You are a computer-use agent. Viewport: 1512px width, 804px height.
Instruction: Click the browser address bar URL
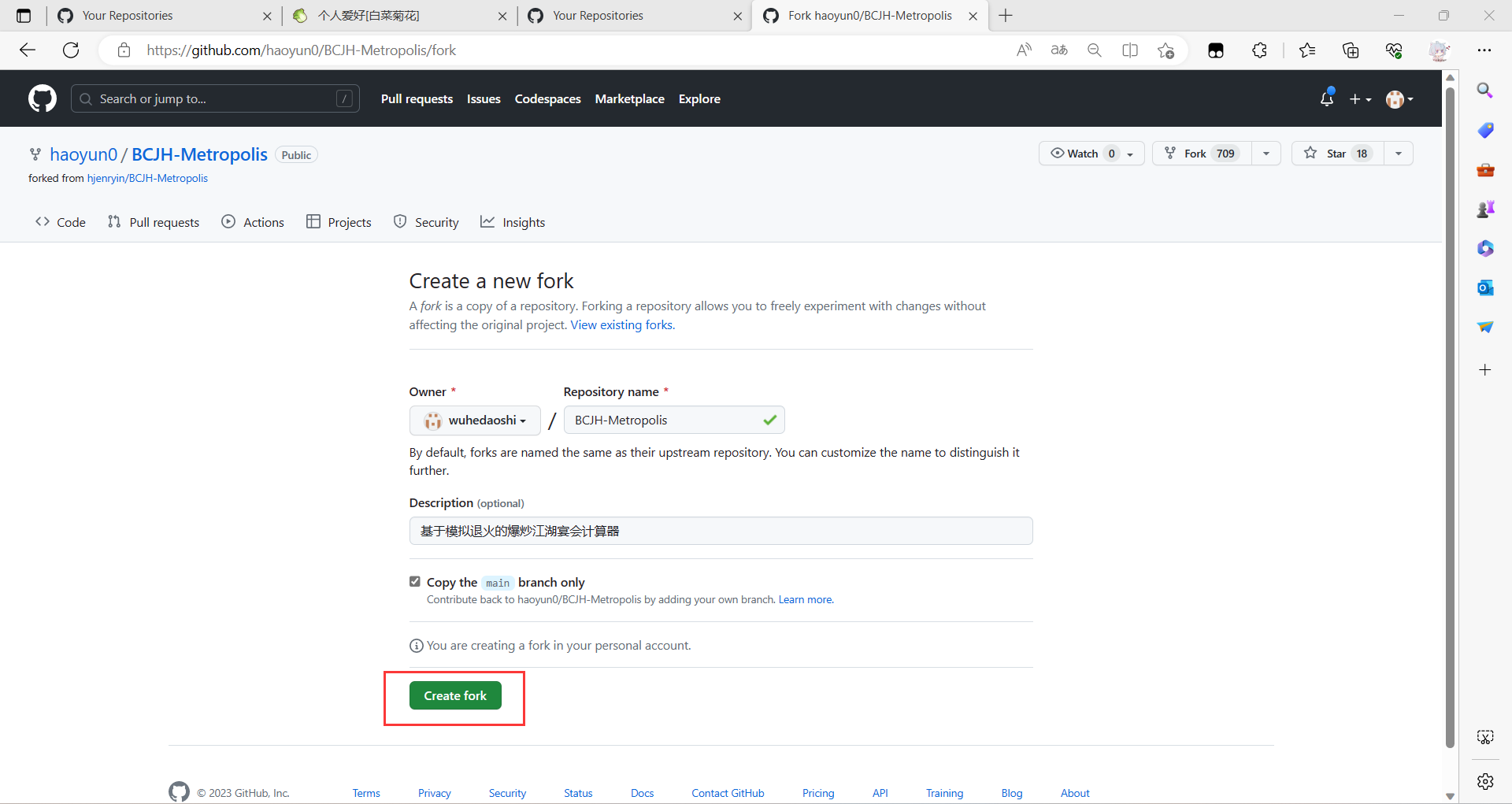301,50
